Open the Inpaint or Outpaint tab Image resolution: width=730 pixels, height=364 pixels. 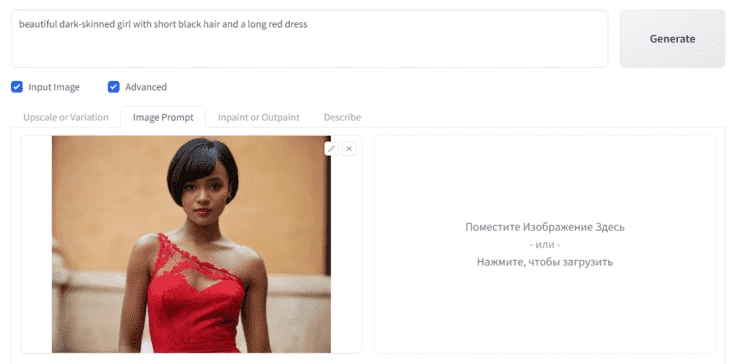(x=258, y=117)
